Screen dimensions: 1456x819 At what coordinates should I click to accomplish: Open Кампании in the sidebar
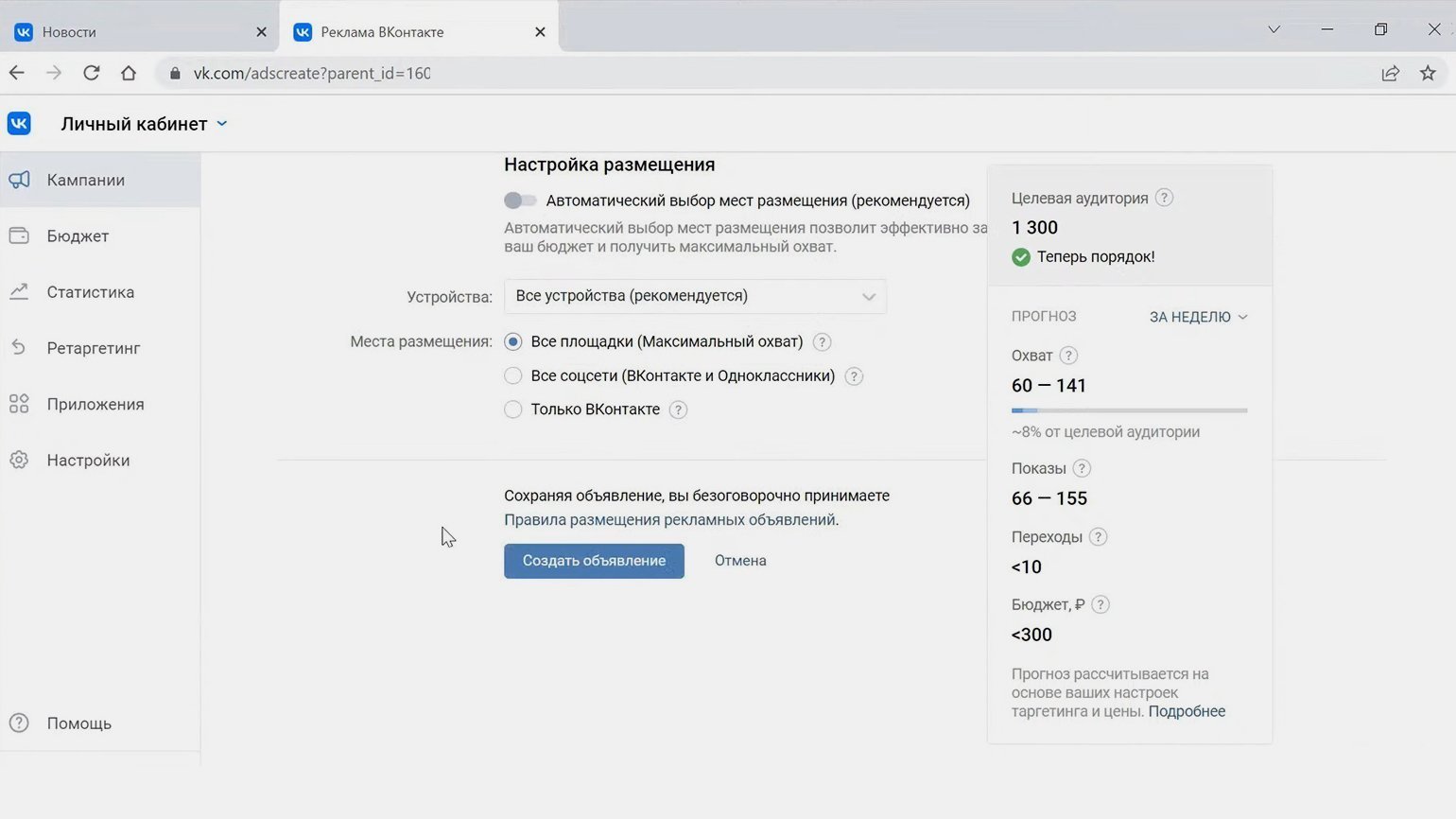coord(100,180)
